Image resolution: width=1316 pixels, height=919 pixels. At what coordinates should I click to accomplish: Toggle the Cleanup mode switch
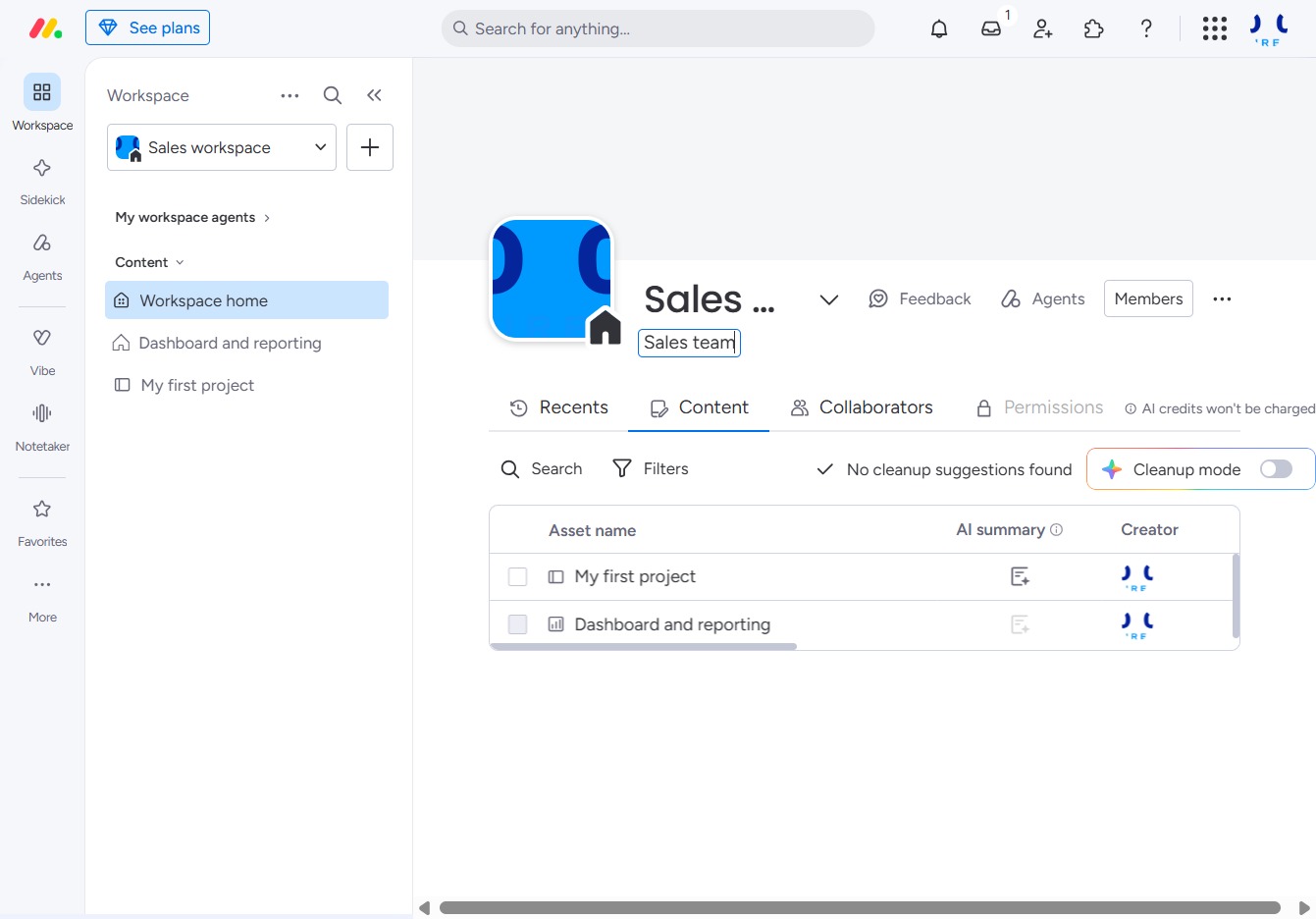tap(1276, 469)
